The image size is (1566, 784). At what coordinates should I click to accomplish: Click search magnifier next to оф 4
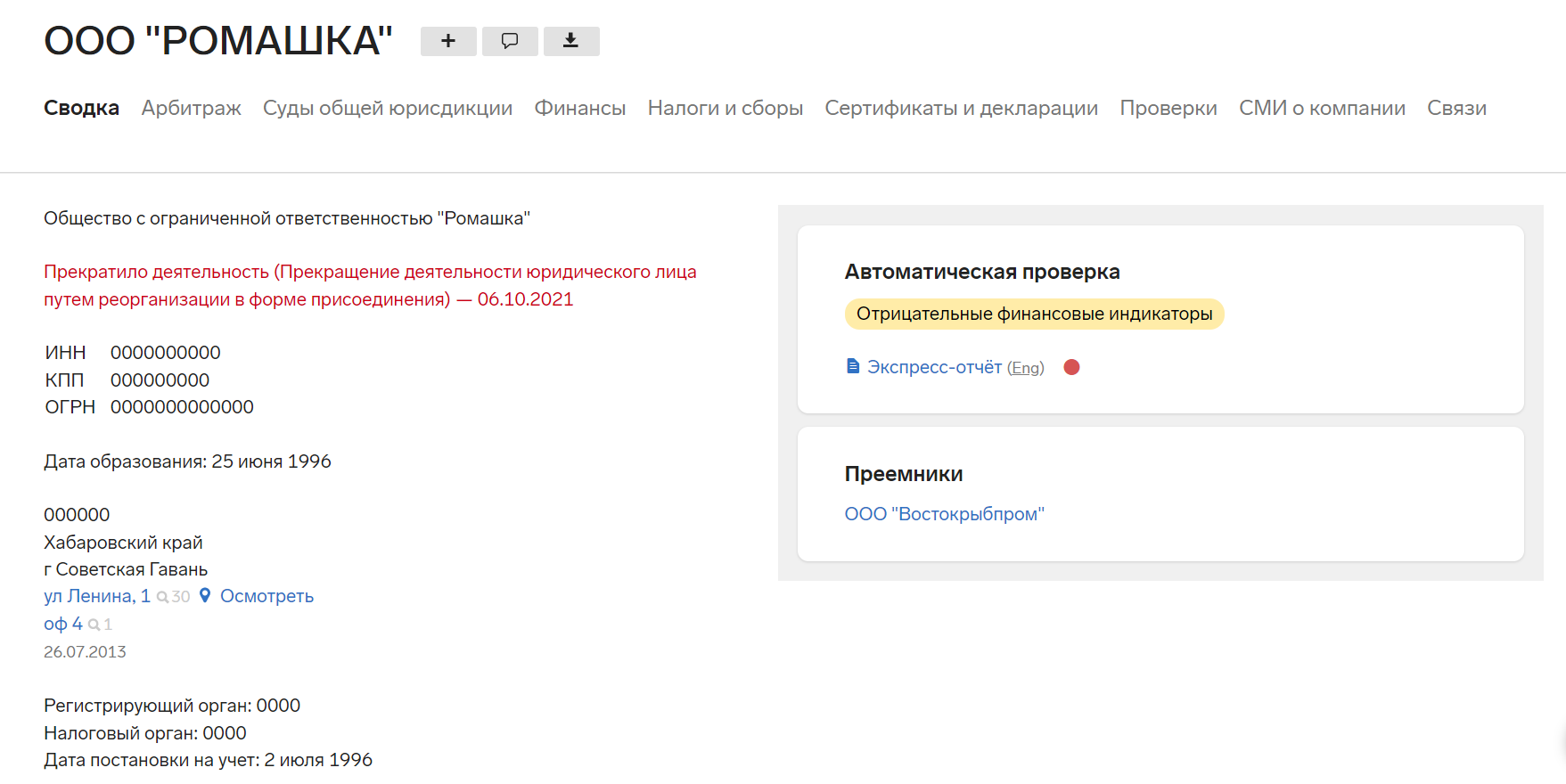click(x=94, y=625)
